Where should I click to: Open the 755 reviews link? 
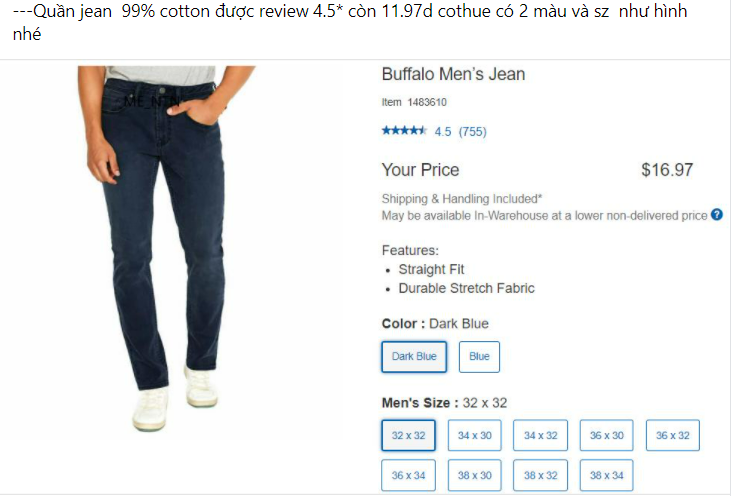472,131
